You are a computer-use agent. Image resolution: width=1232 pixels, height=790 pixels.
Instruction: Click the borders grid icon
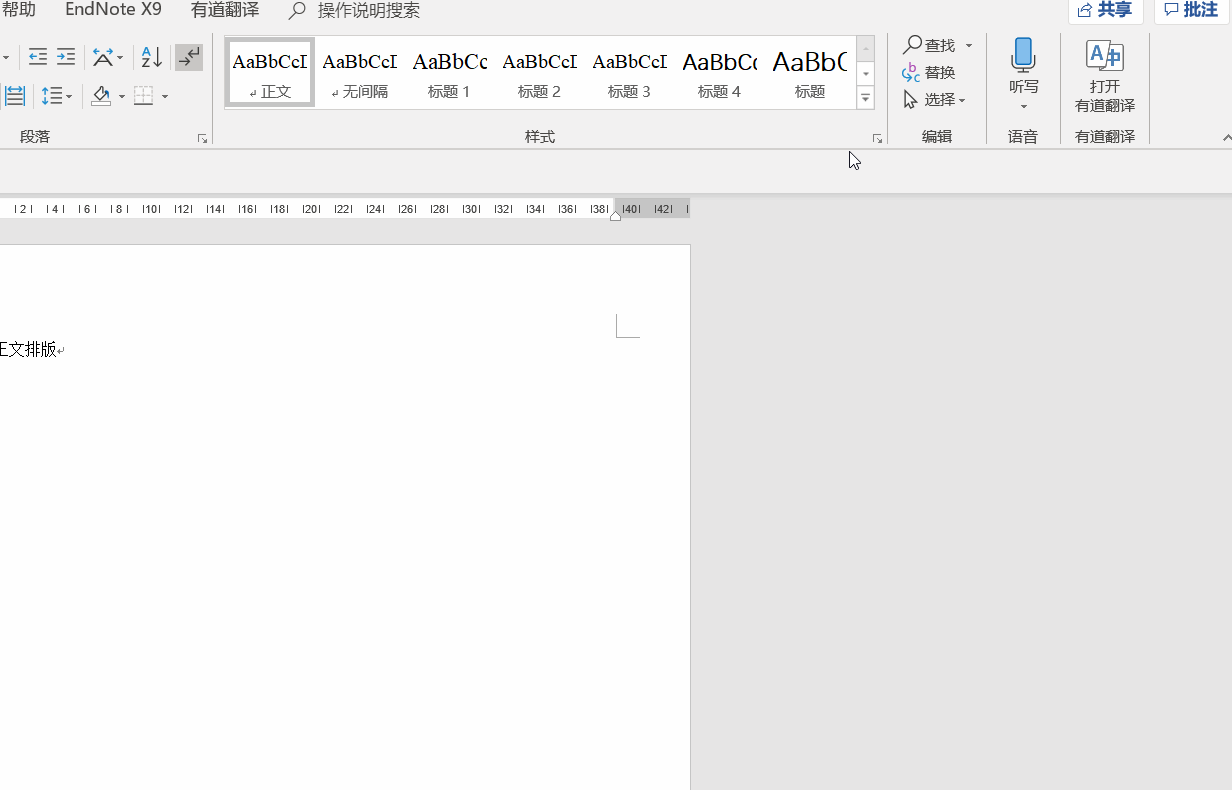click(x=144, y=96)
